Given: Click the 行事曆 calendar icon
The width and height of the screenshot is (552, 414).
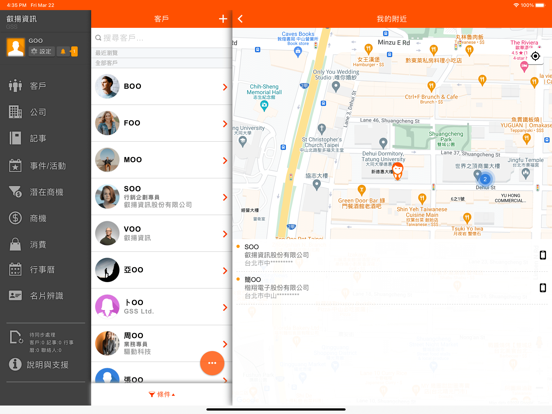Looking at the screenshot, I should [15, 269].
